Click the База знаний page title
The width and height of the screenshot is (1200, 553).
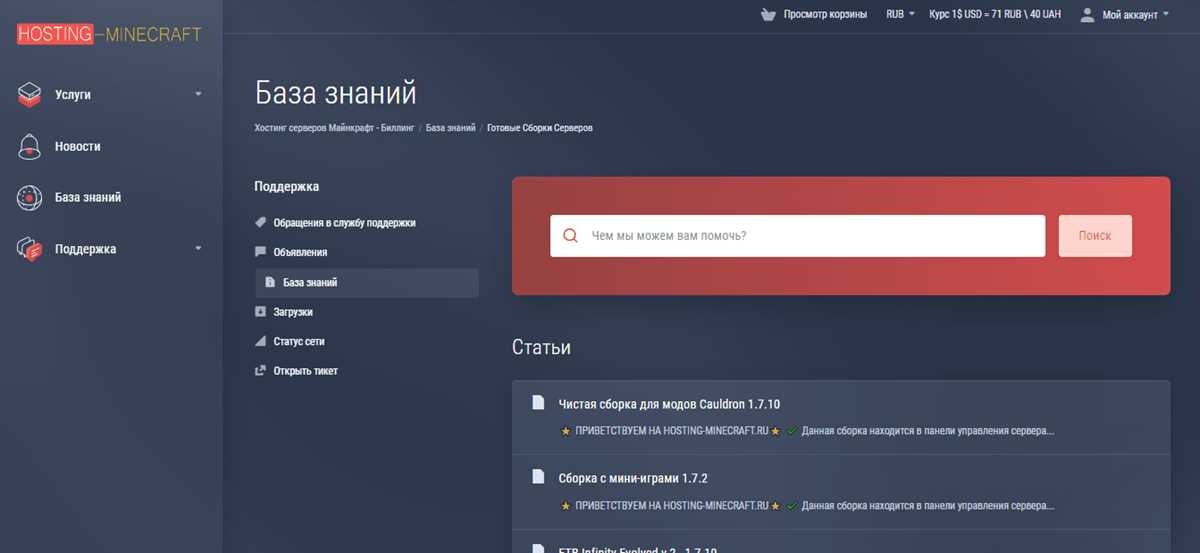(x=336, y=94)
